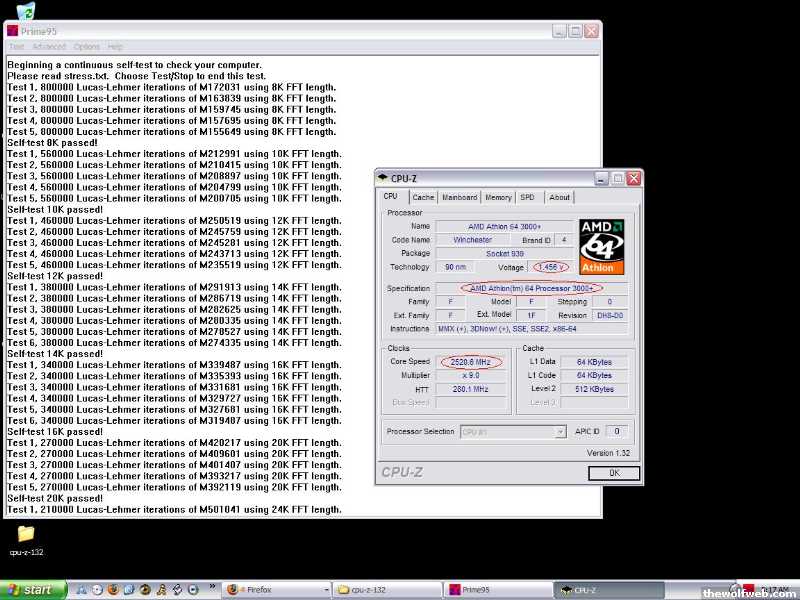The width and height of the screenshot is (800, 600).
Task: Open the Recycle Bin desktop icon
Action: click(25, 11)
